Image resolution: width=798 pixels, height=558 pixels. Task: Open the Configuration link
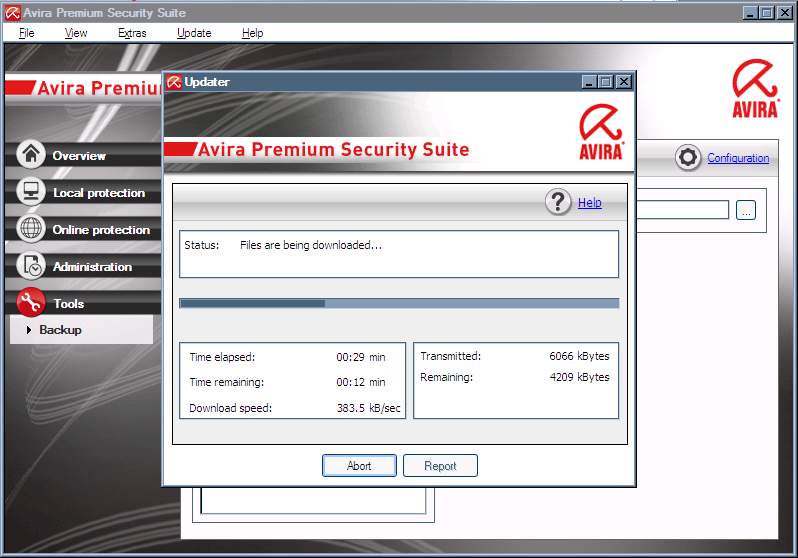tap(738, 158)
